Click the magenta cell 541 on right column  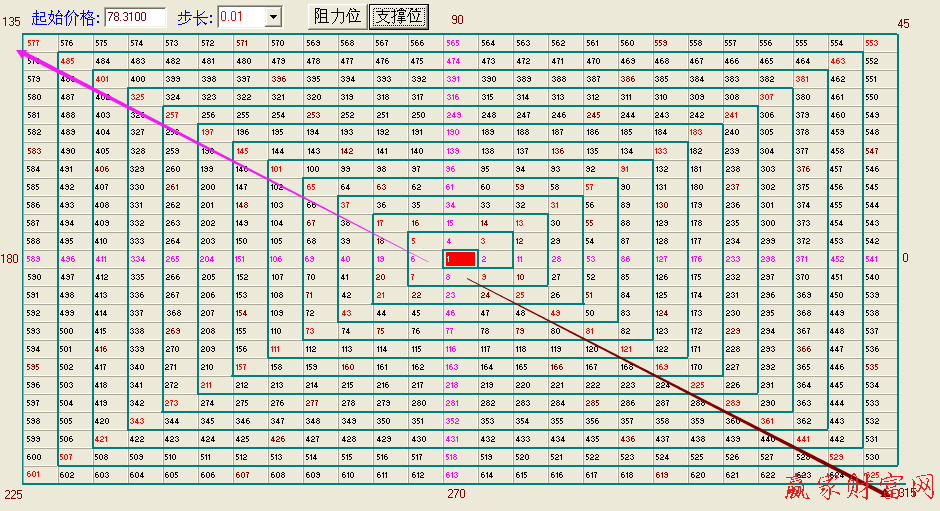[x=871, y=259]
